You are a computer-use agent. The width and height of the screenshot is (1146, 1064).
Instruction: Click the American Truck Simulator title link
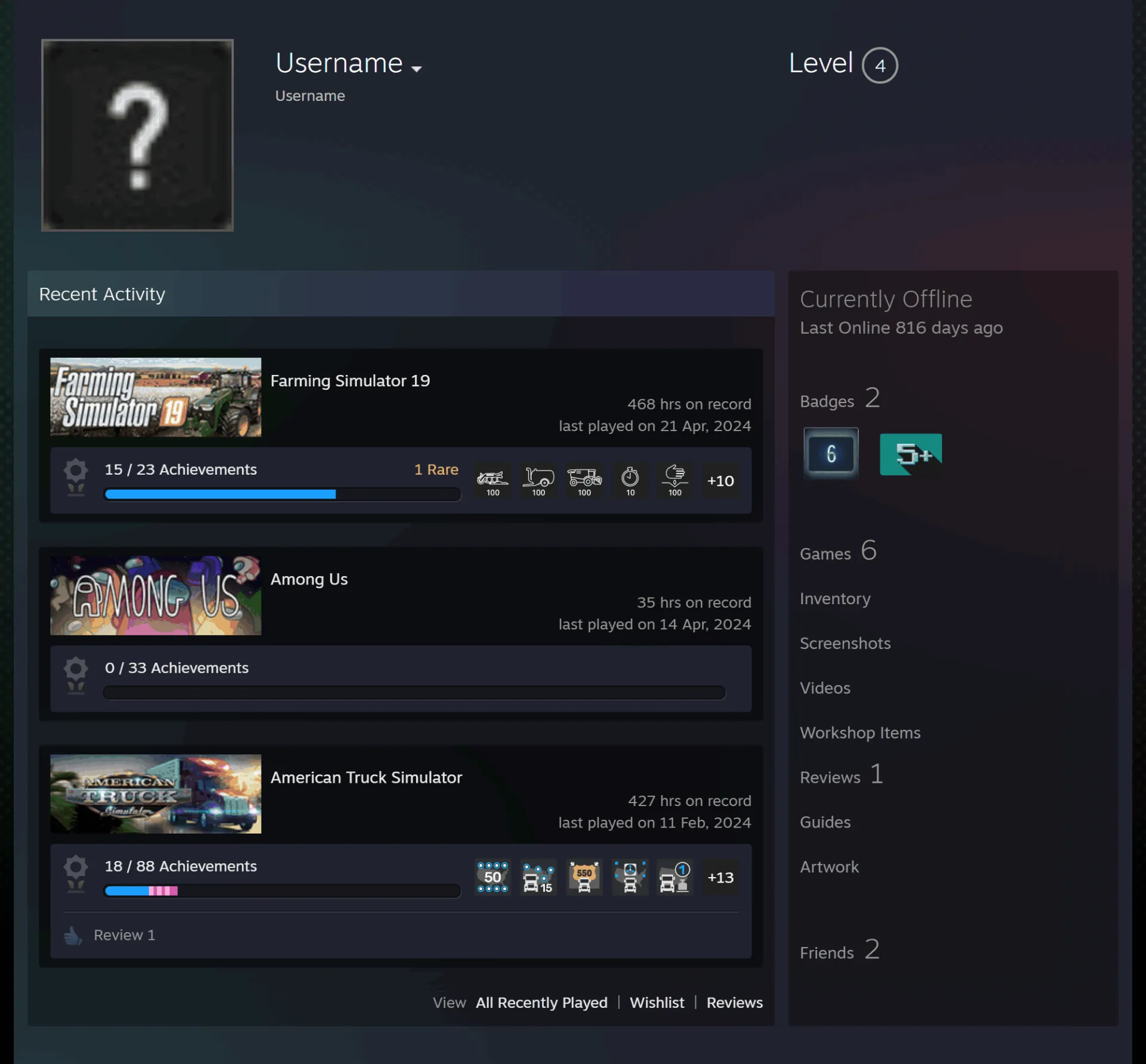tap(366, 777)
